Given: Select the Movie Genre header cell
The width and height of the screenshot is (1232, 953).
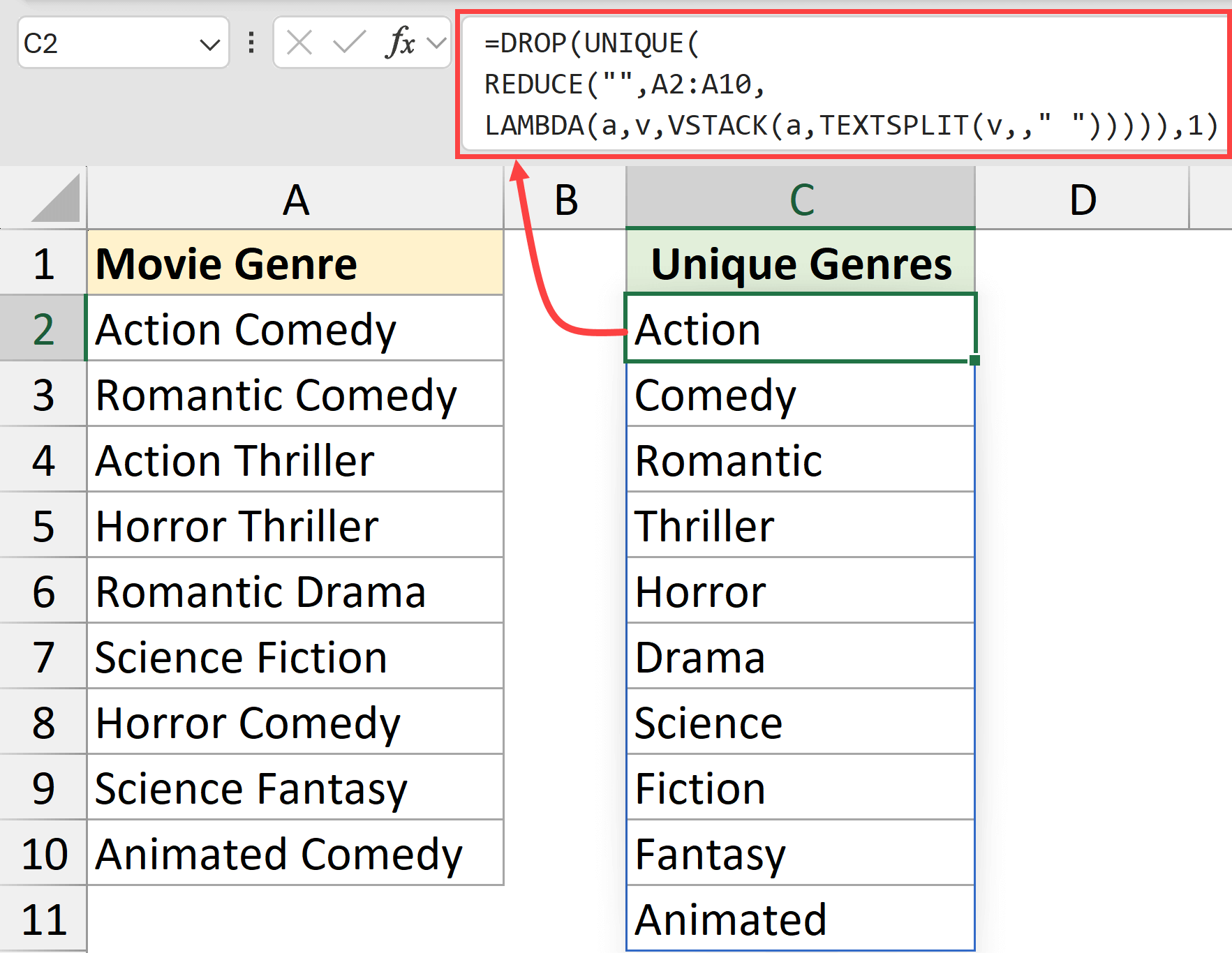Looking at the screenshot, I should coord(296,263).
